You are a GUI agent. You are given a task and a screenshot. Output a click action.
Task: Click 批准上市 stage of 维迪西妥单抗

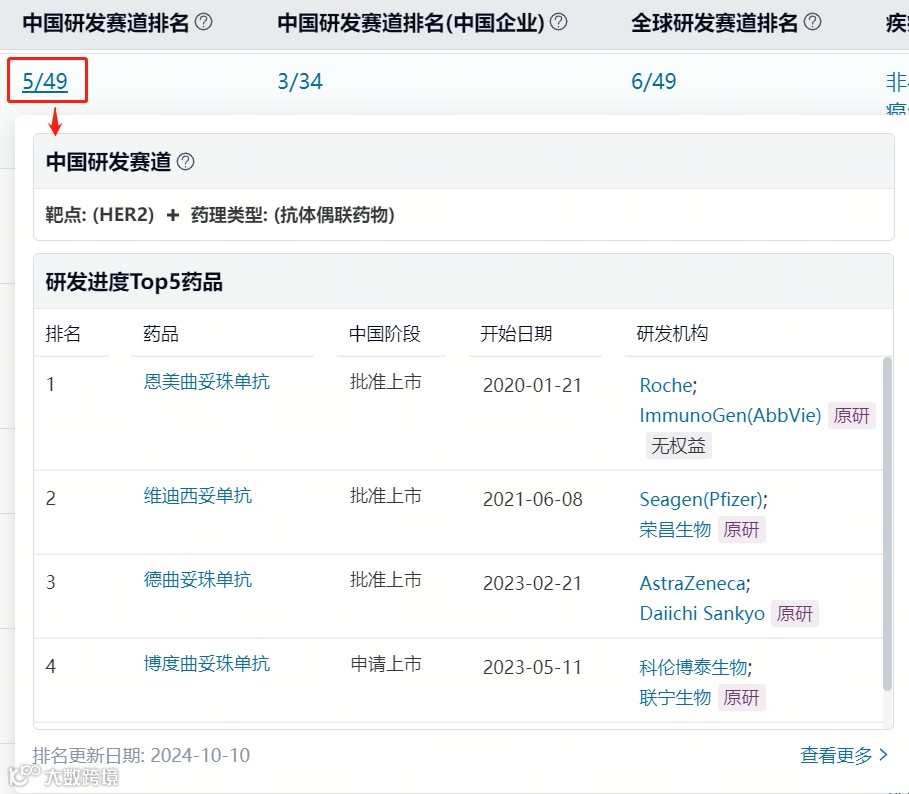pyautogui.click(x=386, y=496)
